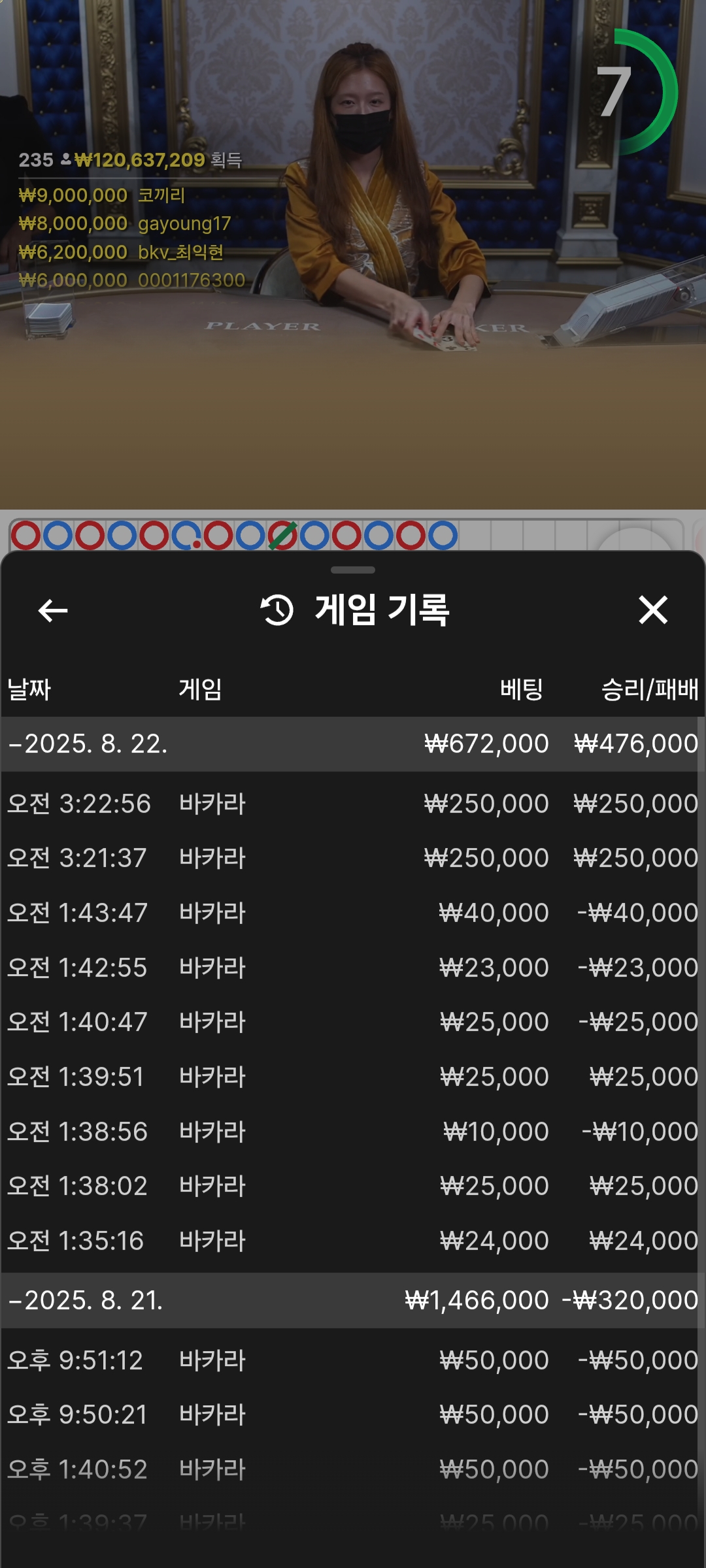This screenshot has height=1568, width=706.
Task: Tap the -₩320,000 daily loss total
Action: (x=630, y=1300)
